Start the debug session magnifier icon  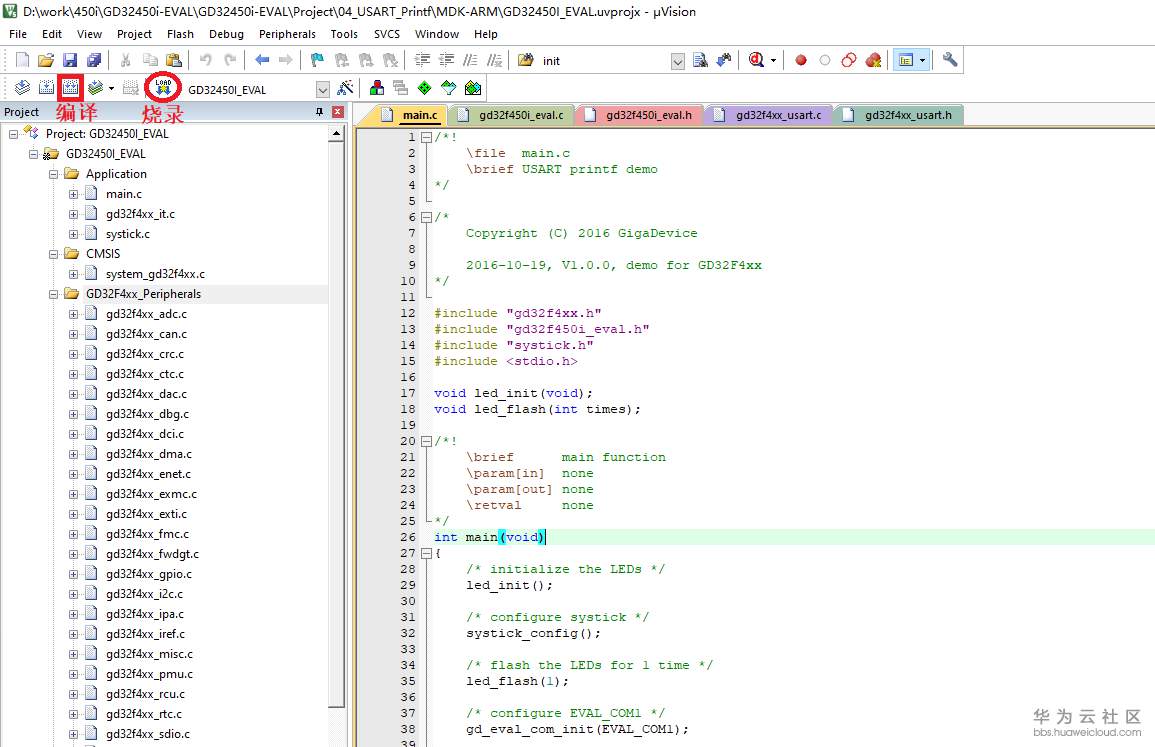(x=757, y=60)
